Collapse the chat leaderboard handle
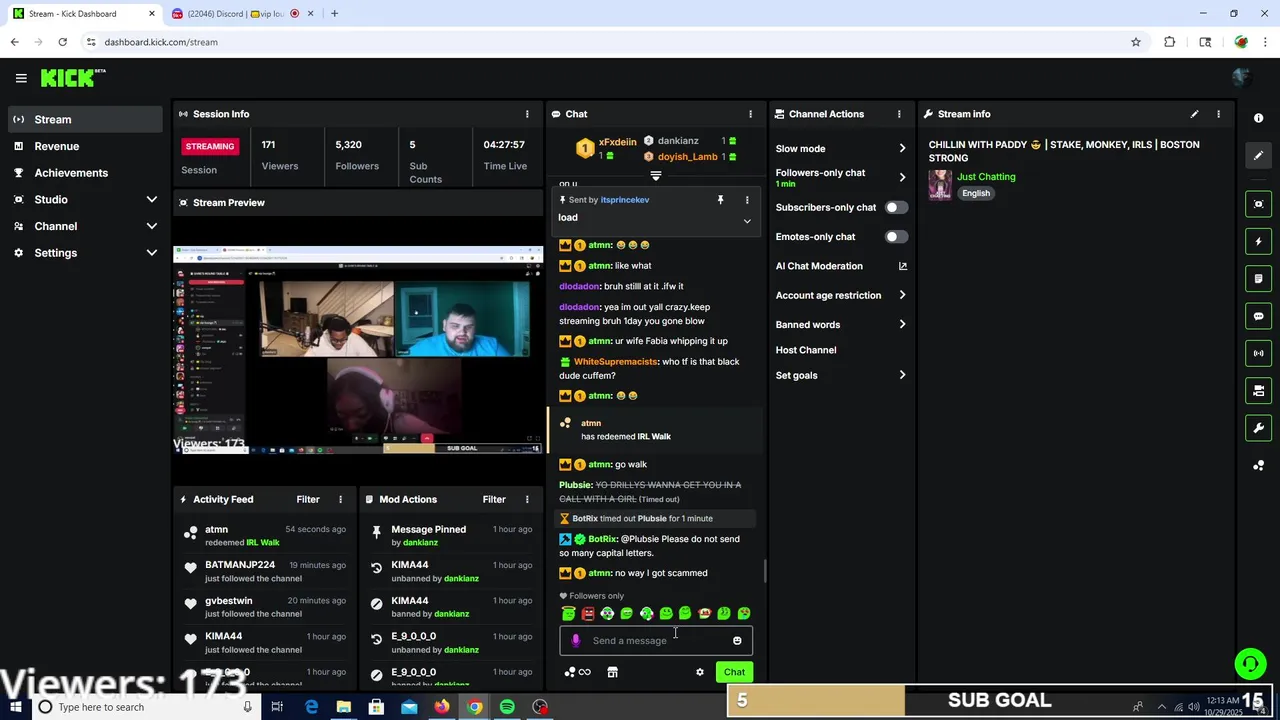1280x720 pixels. click(656, 176)
